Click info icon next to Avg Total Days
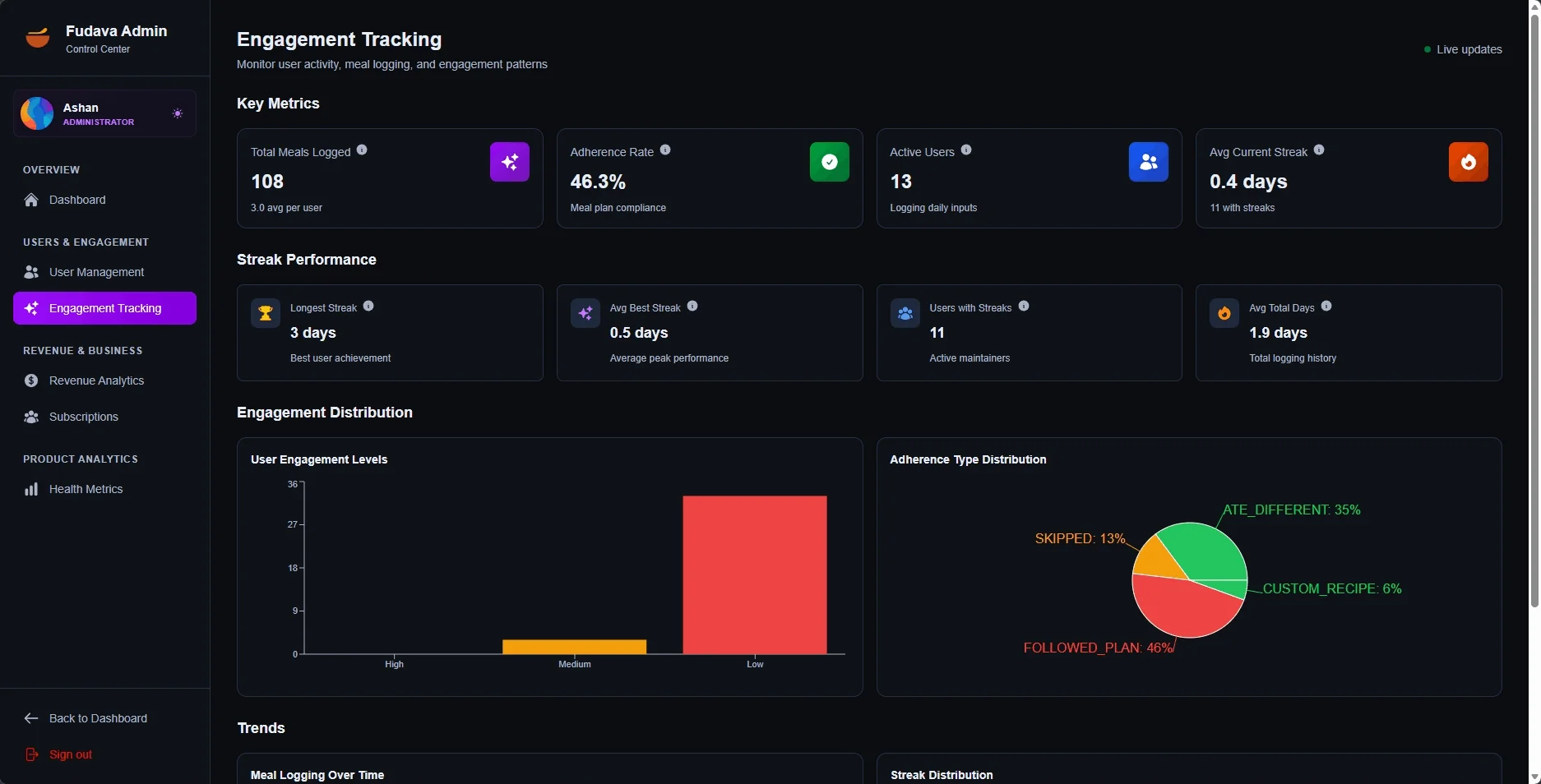Viewport: 1541px width, 784px height. [1326, 307]
